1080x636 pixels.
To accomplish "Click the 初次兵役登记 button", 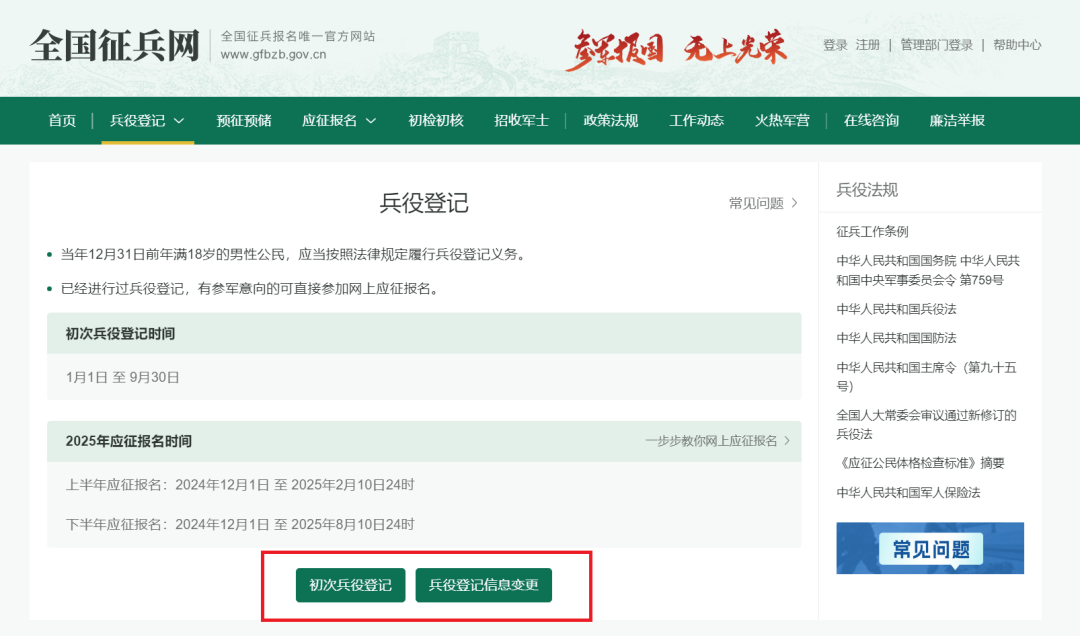I will coord(349,585).
